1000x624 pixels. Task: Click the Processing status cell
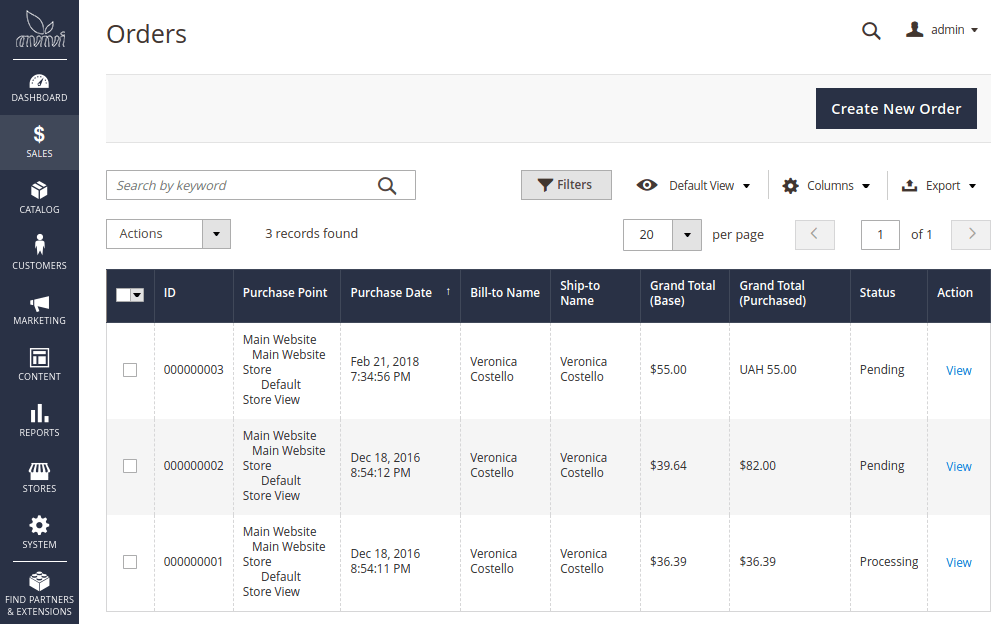(x=889, y=561)
